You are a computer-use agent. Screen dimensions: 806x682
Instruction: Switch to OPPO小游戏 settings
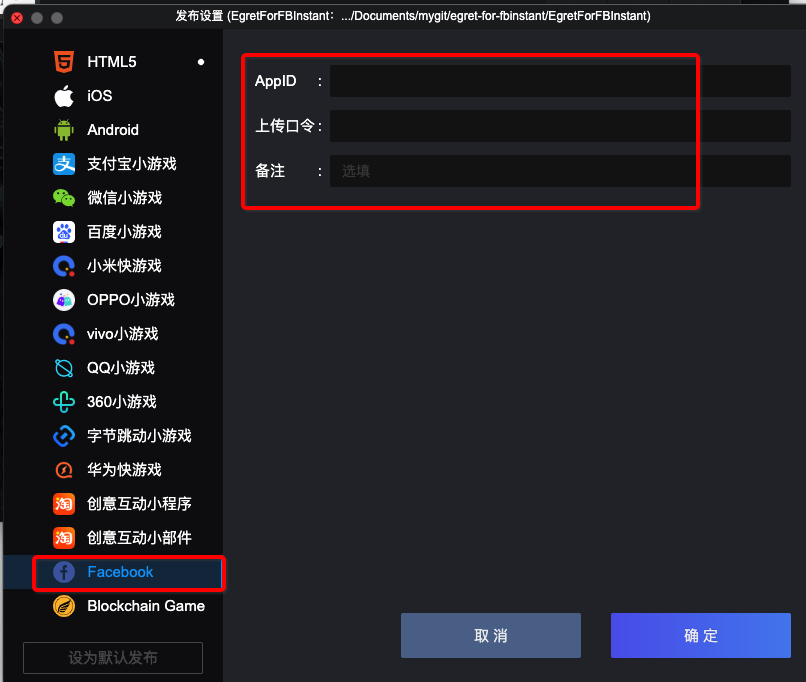[130, 300]
